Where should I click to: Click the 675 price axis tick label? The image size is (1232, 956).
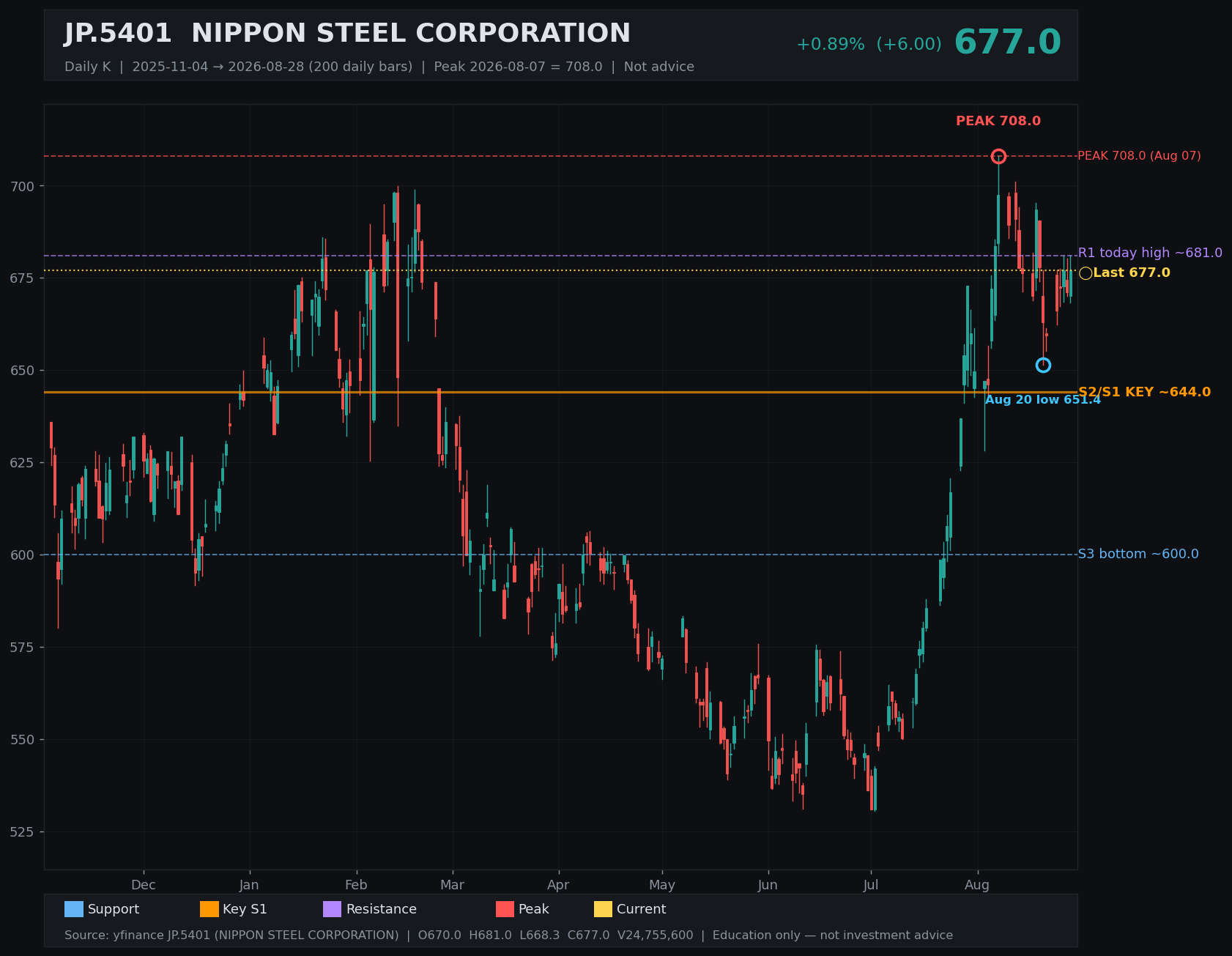23,278
